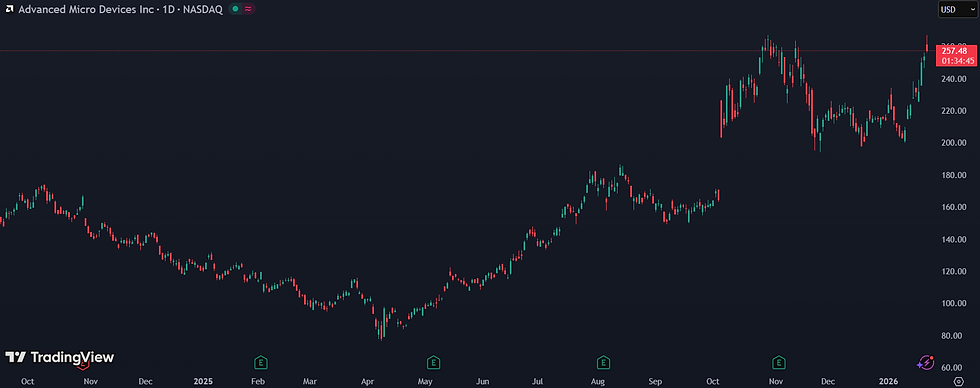This screenshot has width=980, height=388.
Task: Click the AMD logo icon beside the symbol name
Action: 10,9
